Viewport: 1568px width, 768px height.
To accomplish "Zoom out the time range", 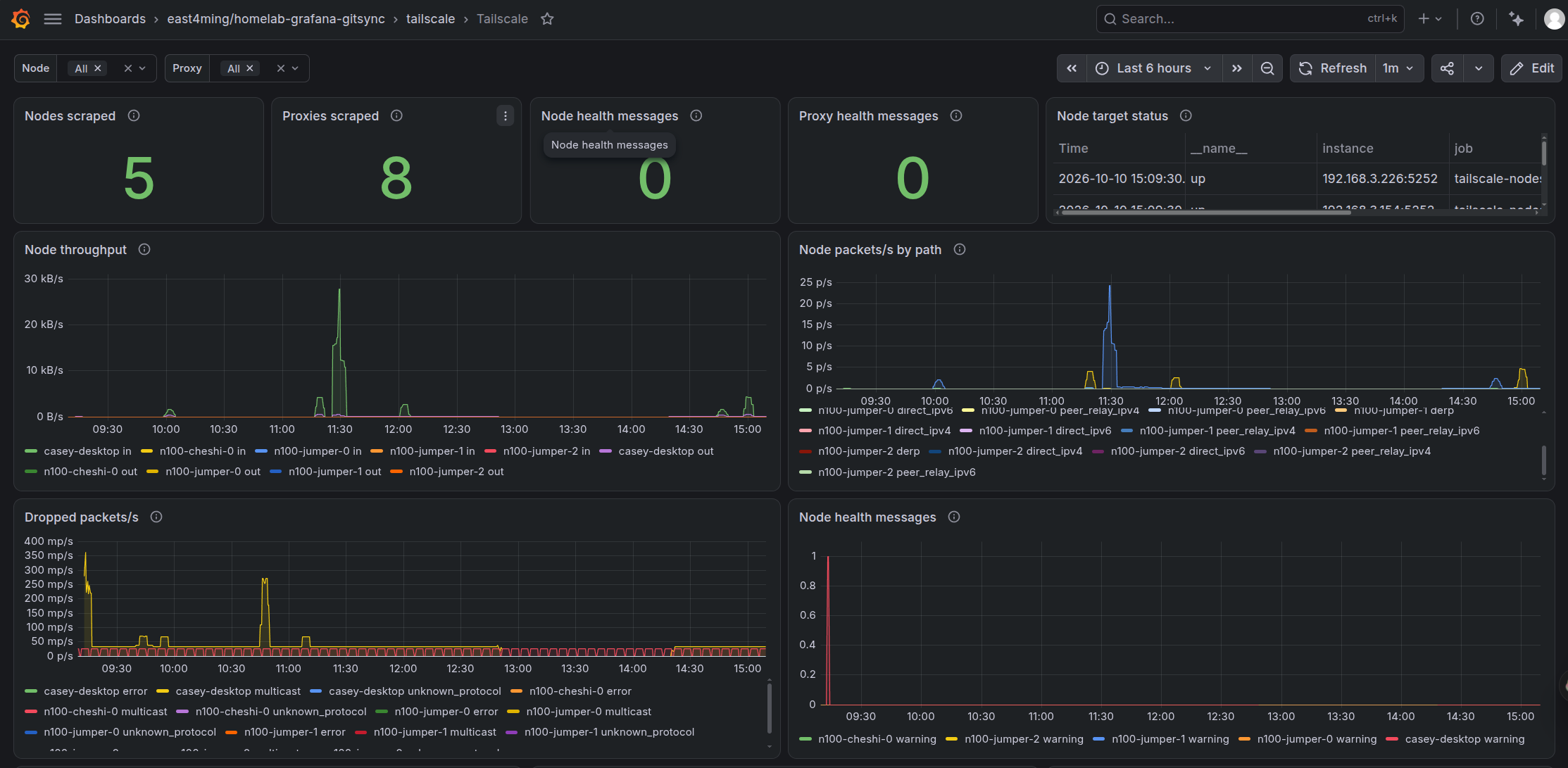I will pyautogui.click(x=1267, y=68).
